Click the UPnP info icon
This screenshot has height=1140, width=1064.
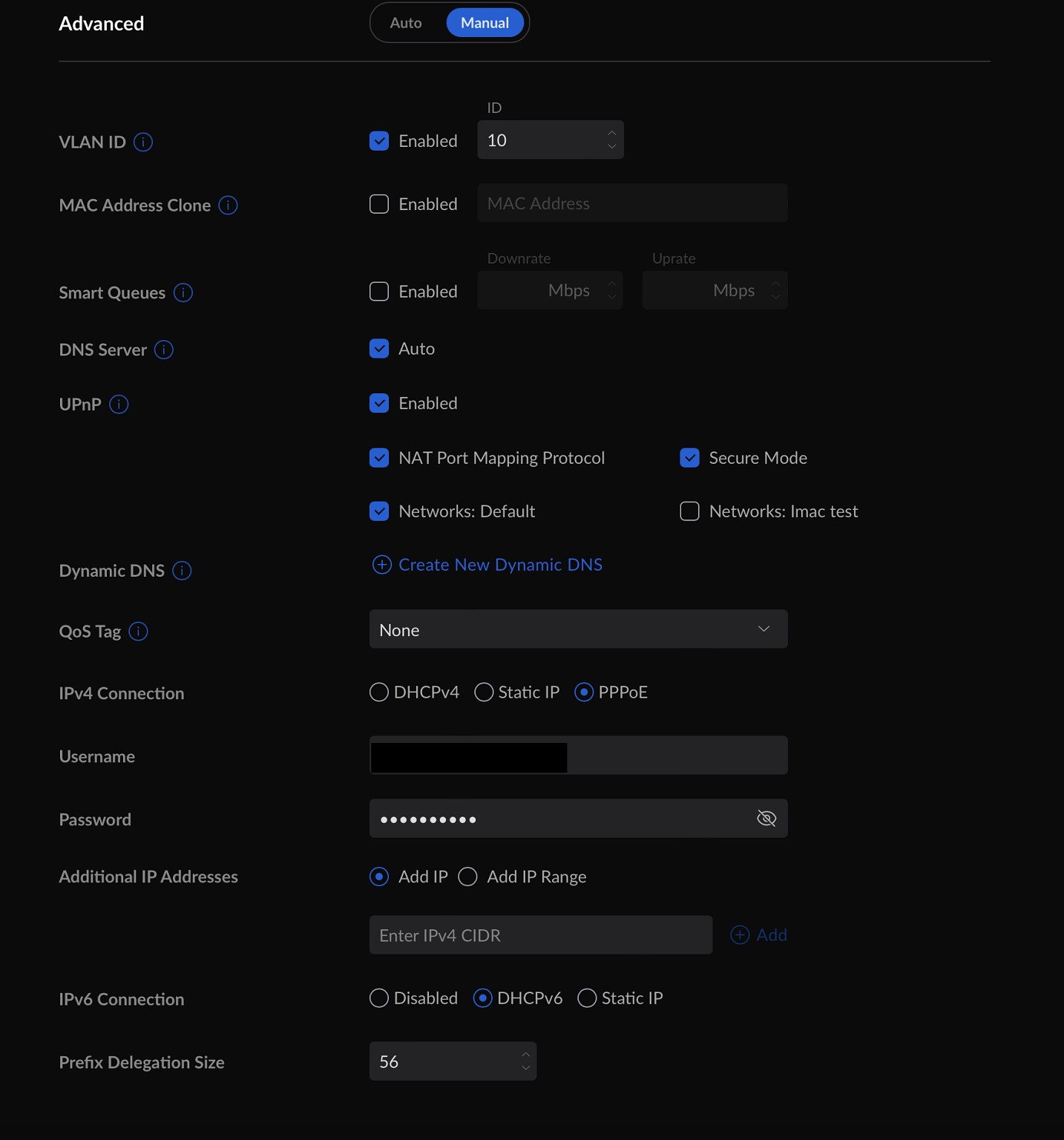119,404
